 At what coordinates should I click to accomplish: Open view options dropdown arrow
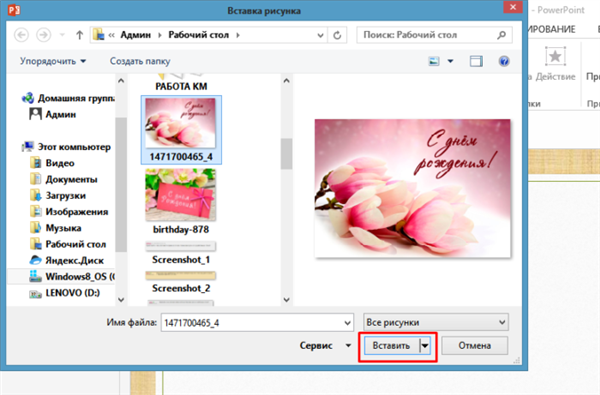click(450, 61)
